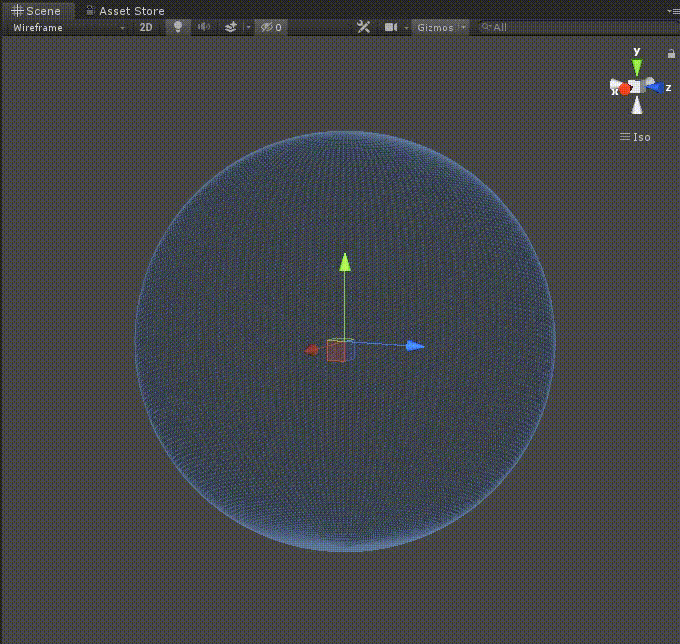Click the blue Z axis cone on orientation gizmo
680x644 pixels.
(655, 88)
